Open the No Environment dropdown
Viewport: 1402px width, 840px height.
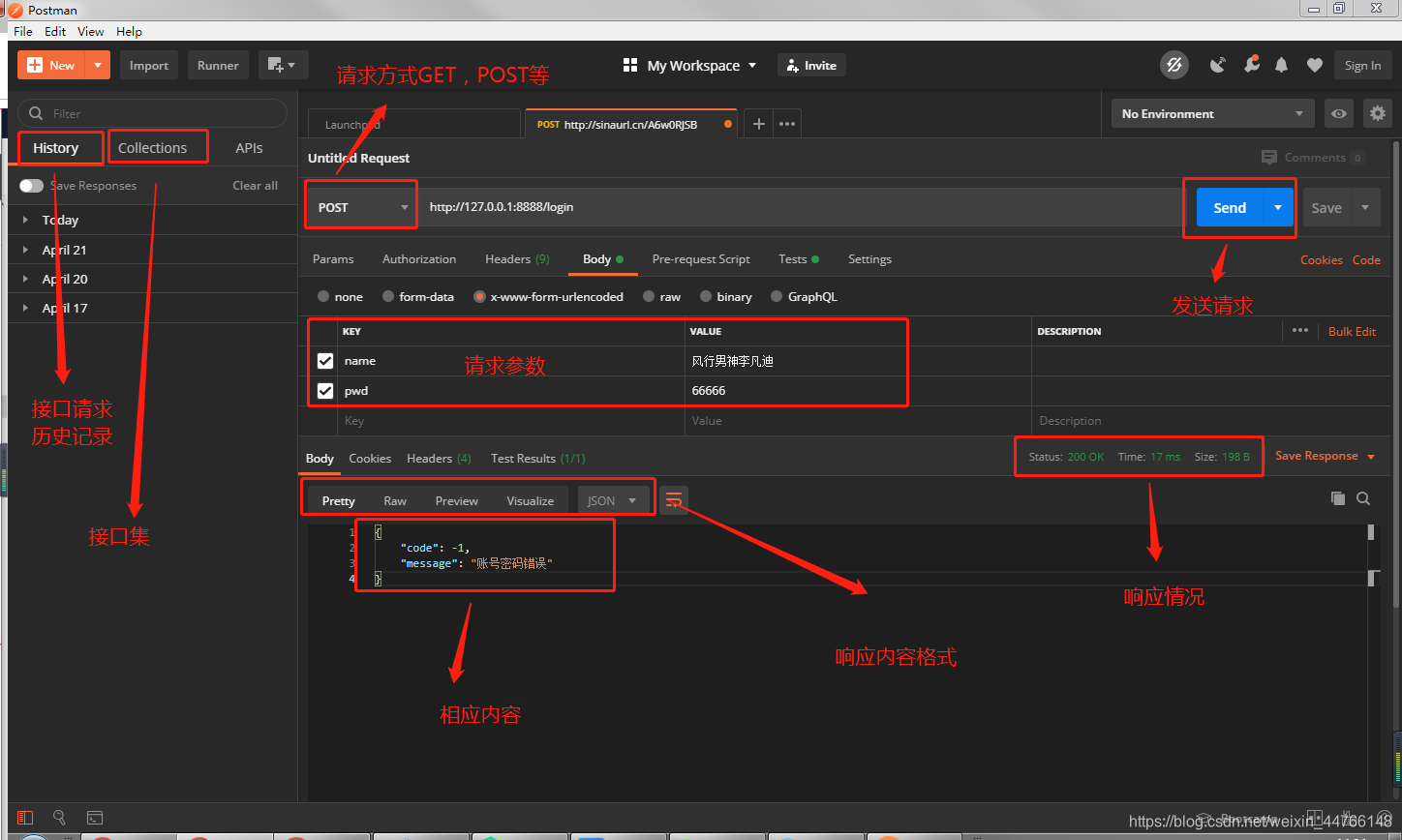coord(1212,113)
